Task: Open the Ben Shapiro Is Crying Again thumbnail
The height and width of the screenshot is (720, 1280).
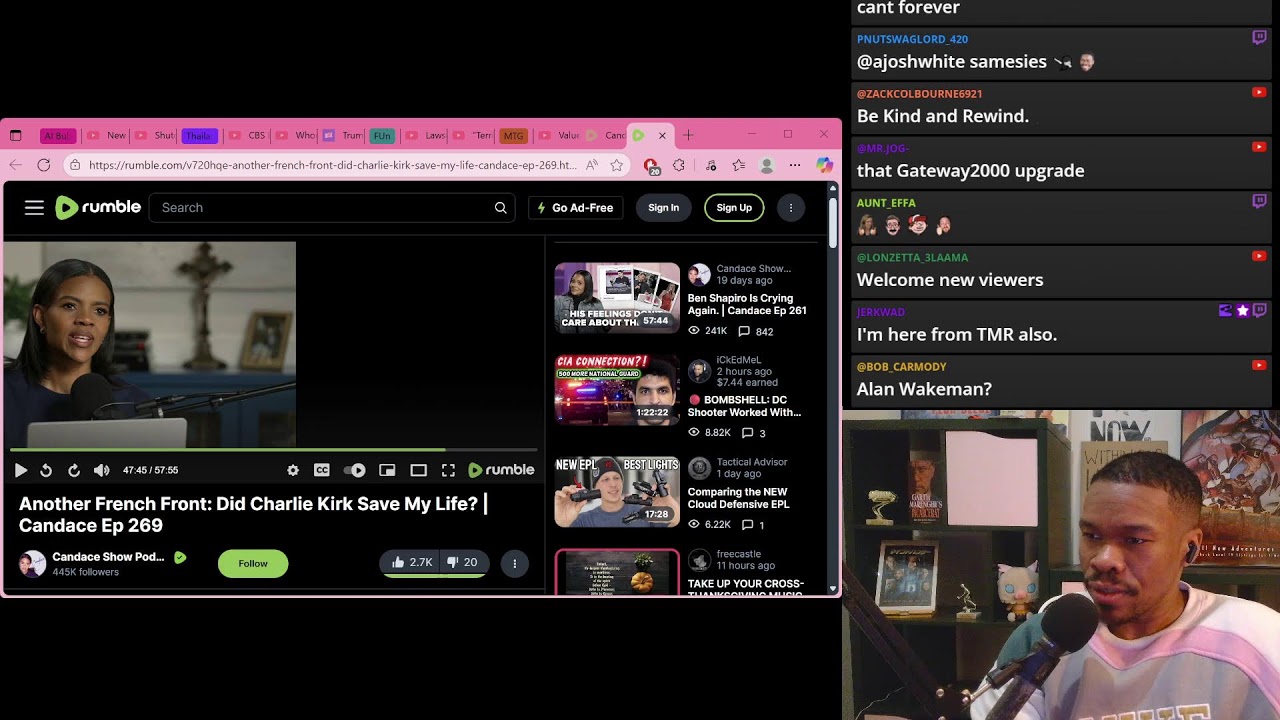Action: 617,297
